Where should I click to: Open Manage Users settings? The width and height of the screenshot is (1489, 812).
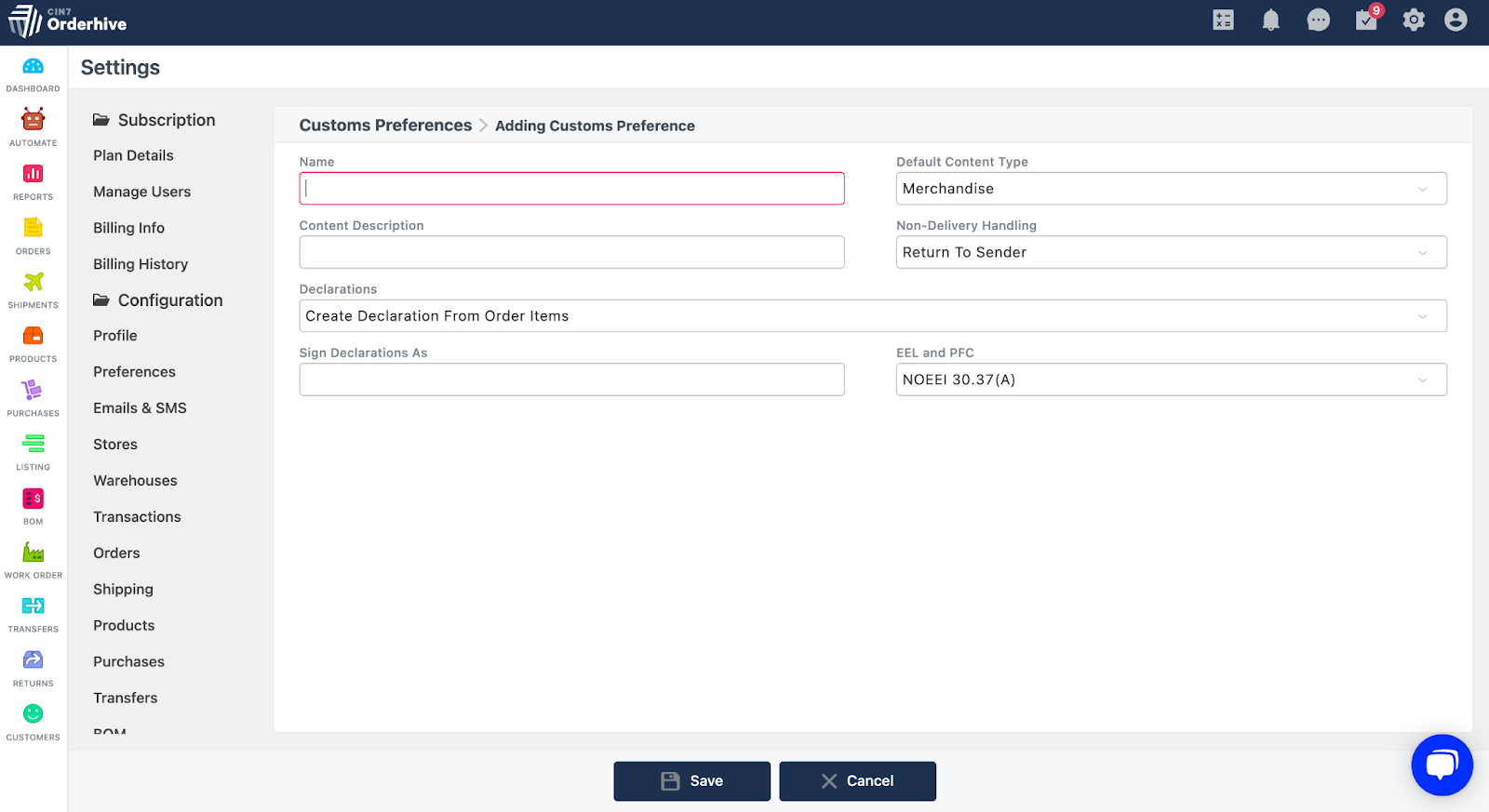pyautogui.click(x=141, y=192)
